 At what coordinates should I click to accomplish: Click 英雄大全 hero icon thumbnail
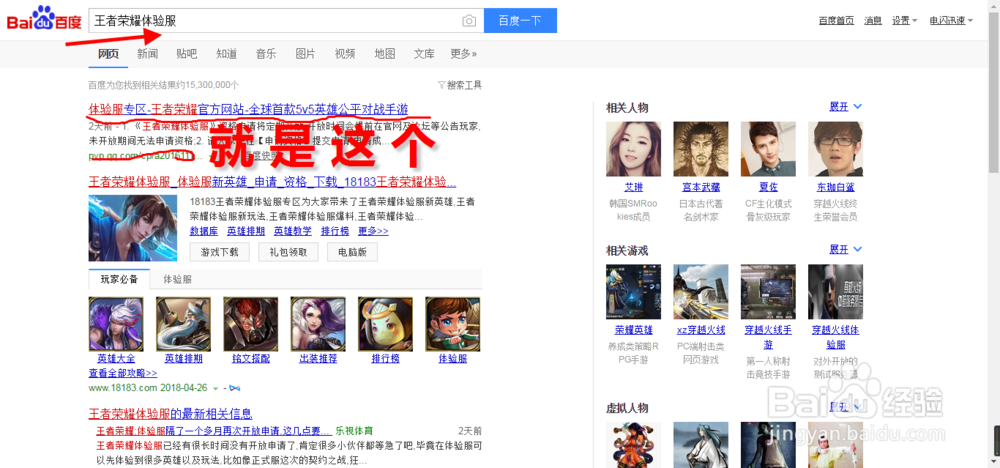coord(116,324)
